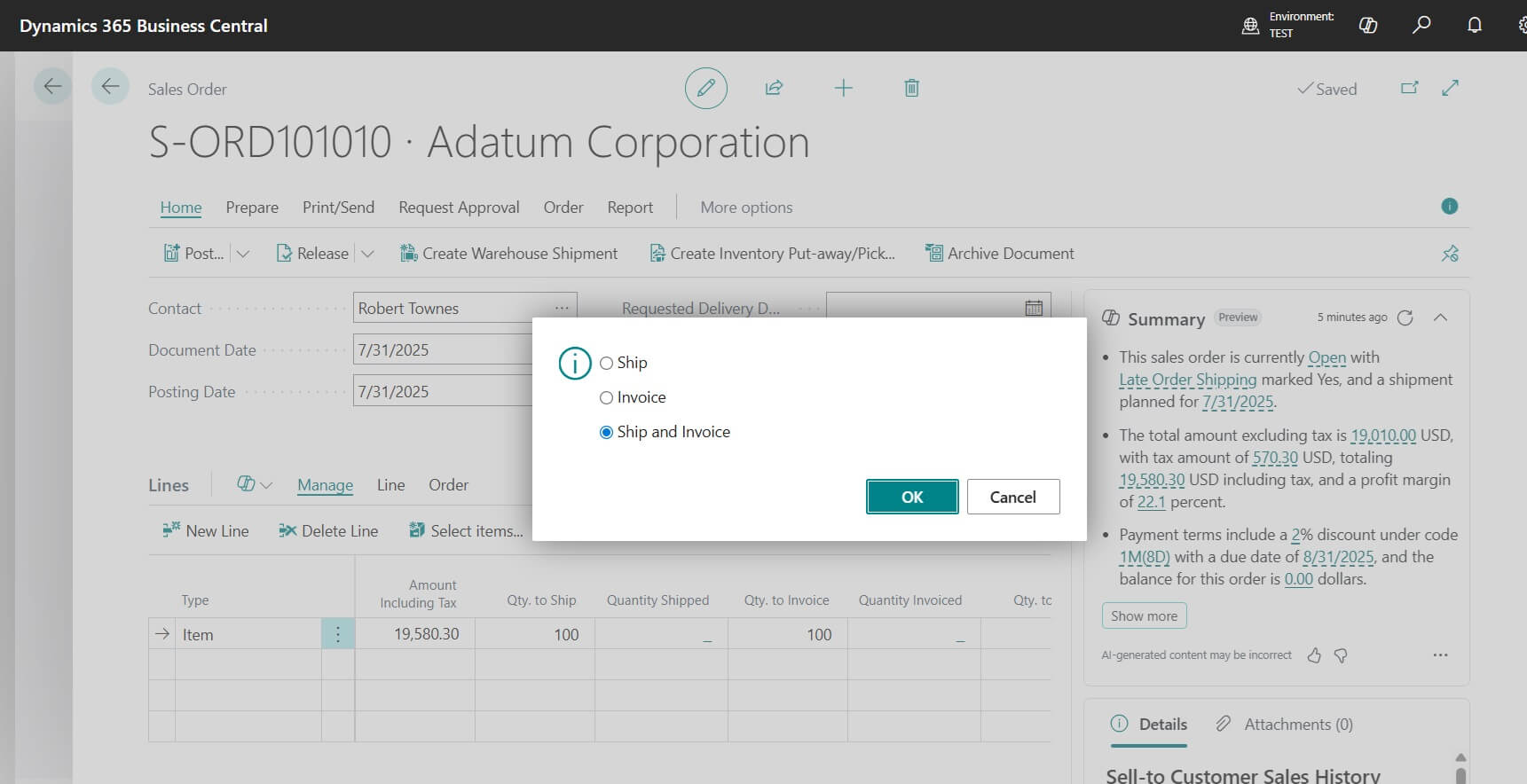
Task: Select the Ship radio option
Action: tap(607, 363)
